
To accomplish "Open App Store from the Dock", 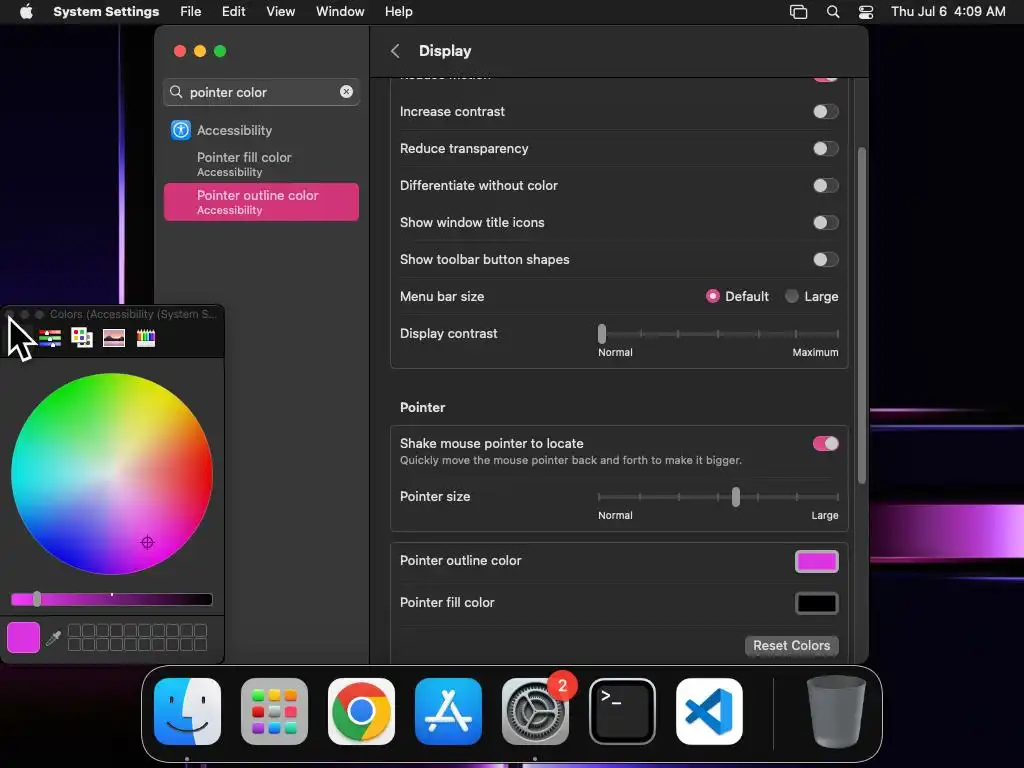I will click(448, 711).
